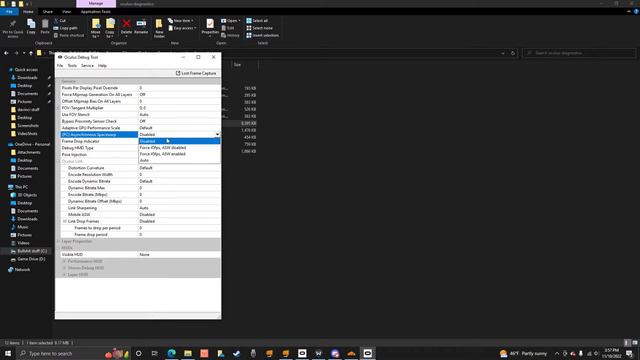This screenshot has width=640, height=360.
Task: Select OneDrive - Personal in navigation pane
Action: click(29, 144)
